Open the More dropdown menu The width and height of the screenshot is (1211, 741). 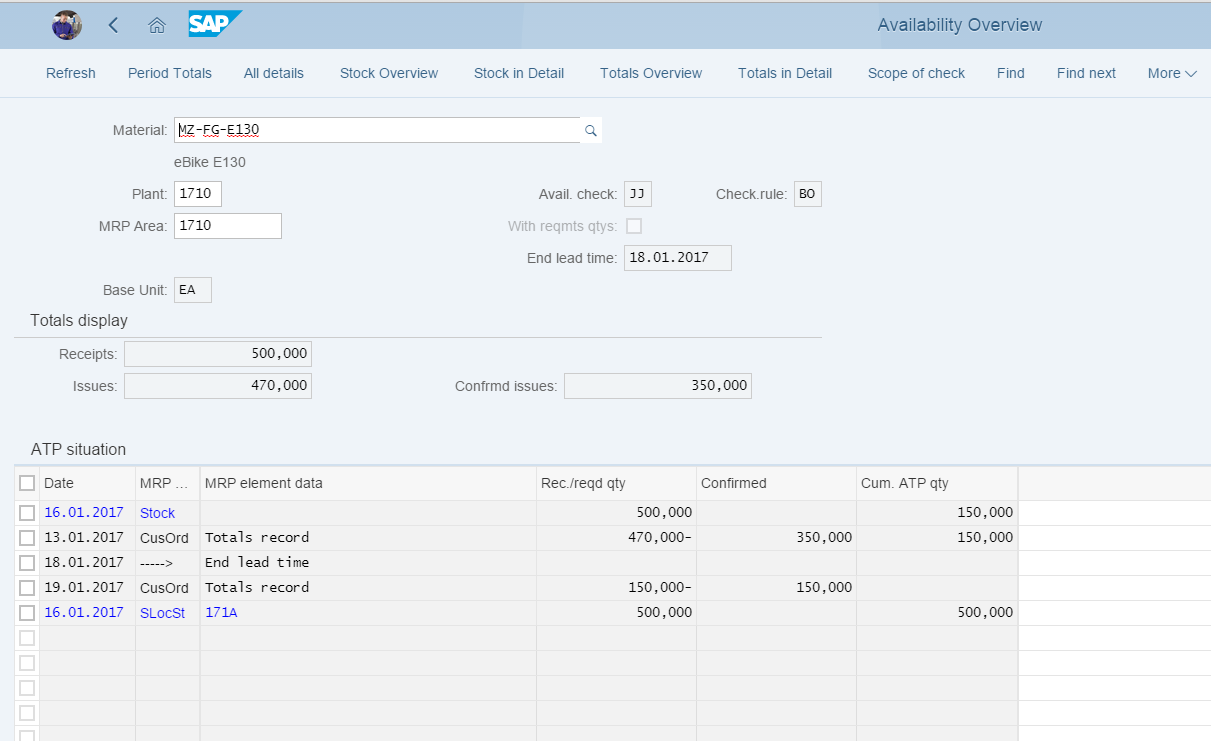pos(1171,72)
